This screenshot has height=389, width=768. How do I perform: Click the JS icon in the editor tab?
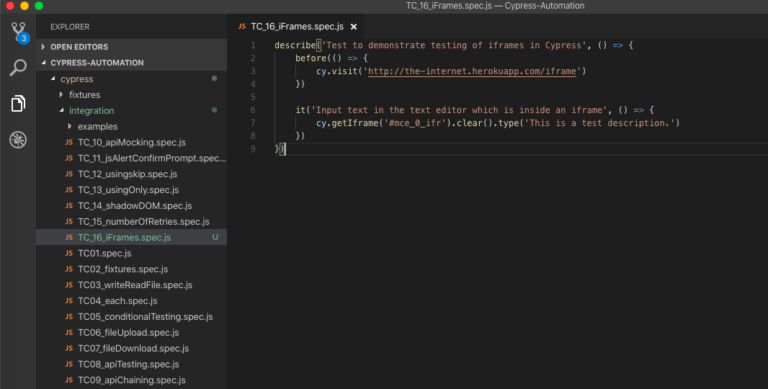coord(241,26)
